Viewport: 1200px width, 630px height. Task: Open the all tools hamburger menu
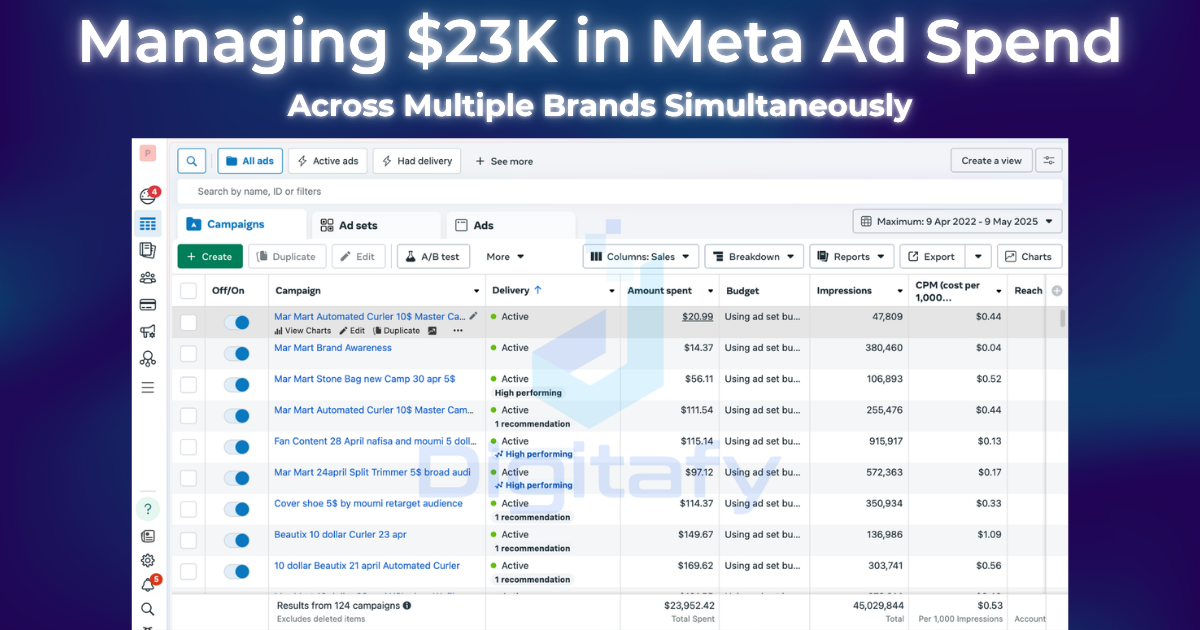[148, 387]
